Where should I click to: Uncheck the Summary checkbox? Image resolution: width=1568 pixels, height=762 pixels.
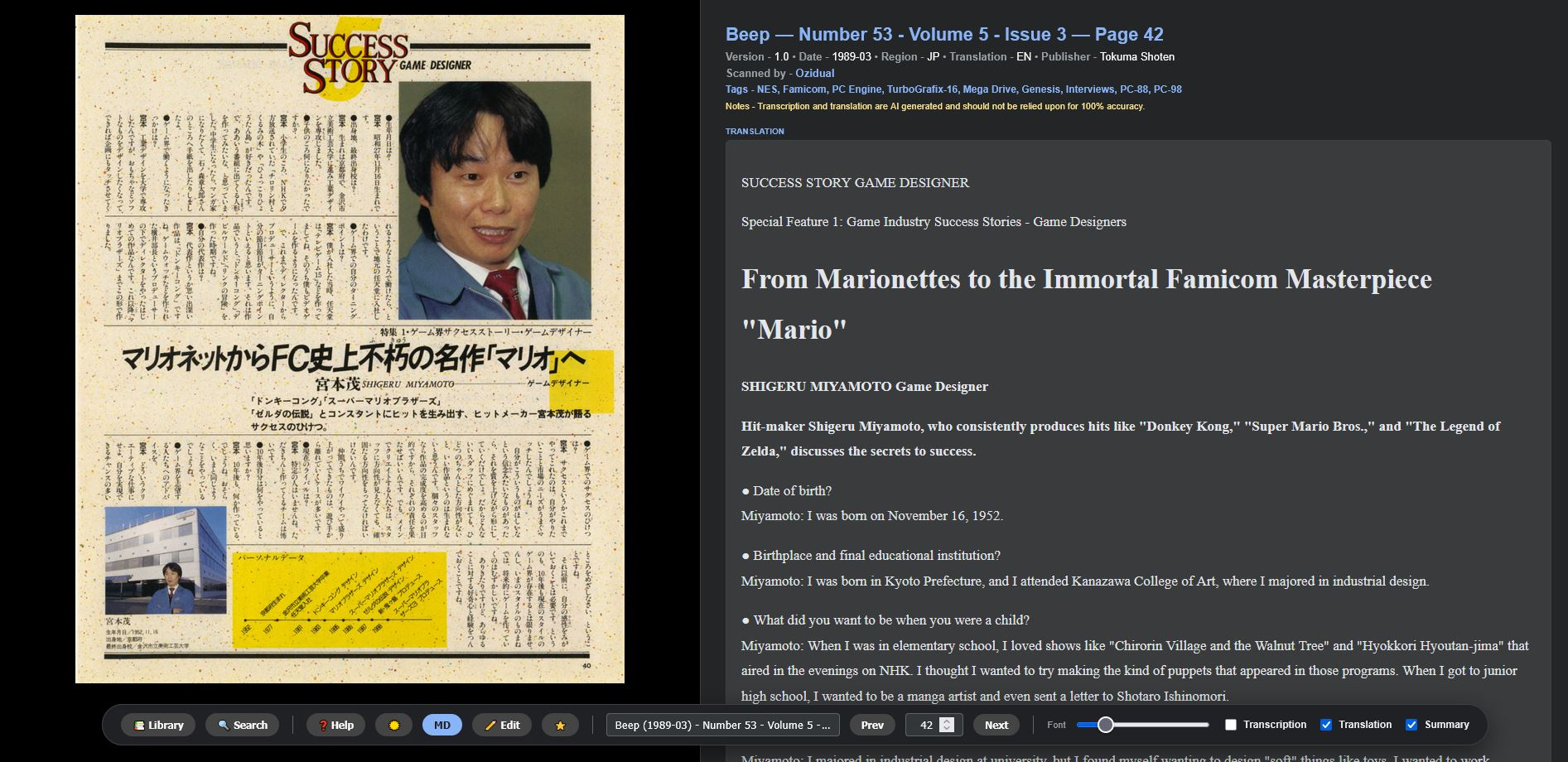coord(1411,725)
